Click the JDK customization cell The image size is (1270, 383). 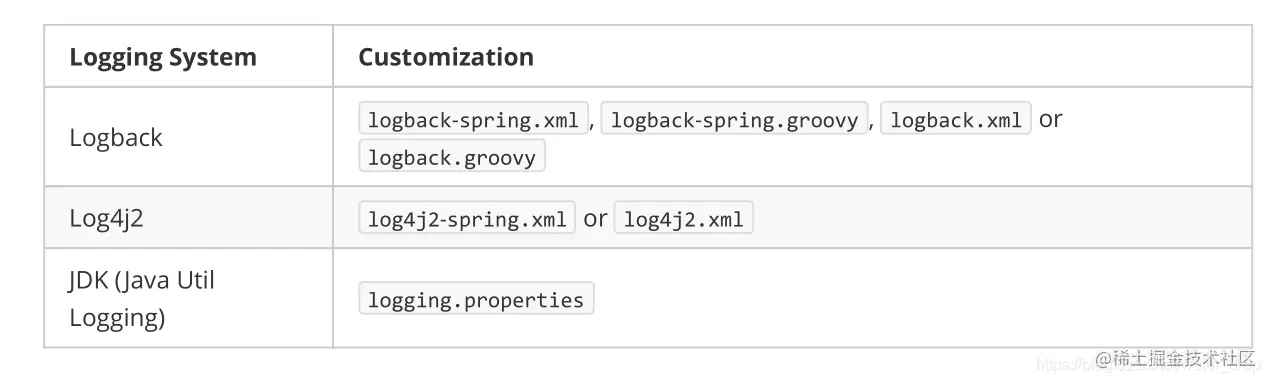[x=792, y=299]
